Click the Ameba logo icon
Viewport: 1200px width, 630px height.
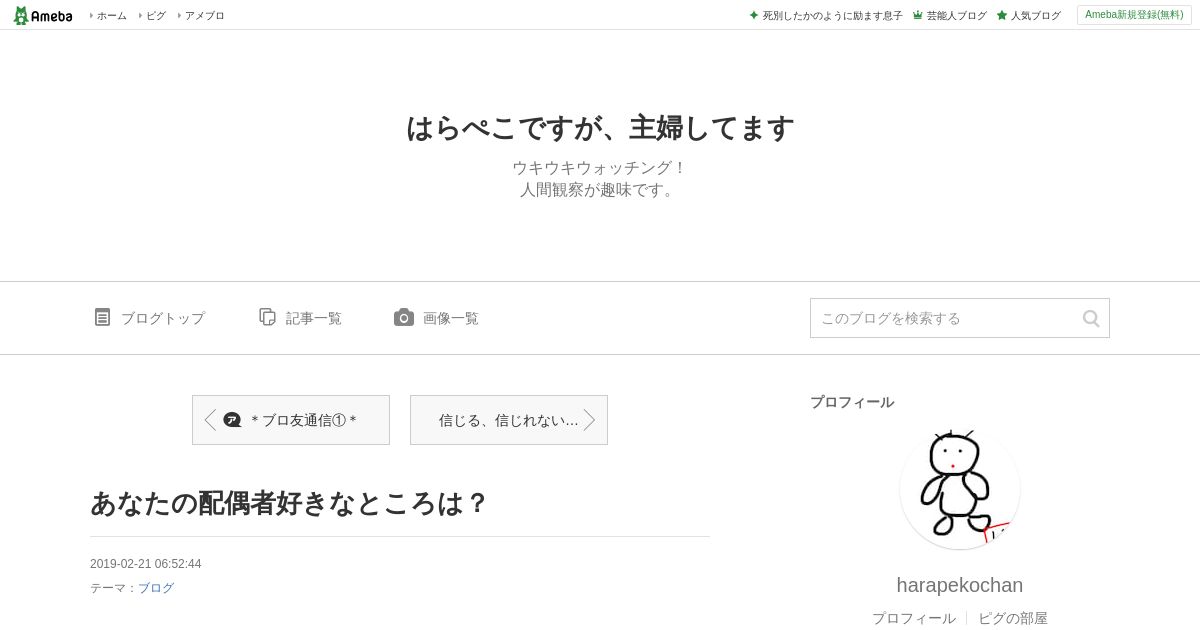pyautogui.click(x=42, y=15)
